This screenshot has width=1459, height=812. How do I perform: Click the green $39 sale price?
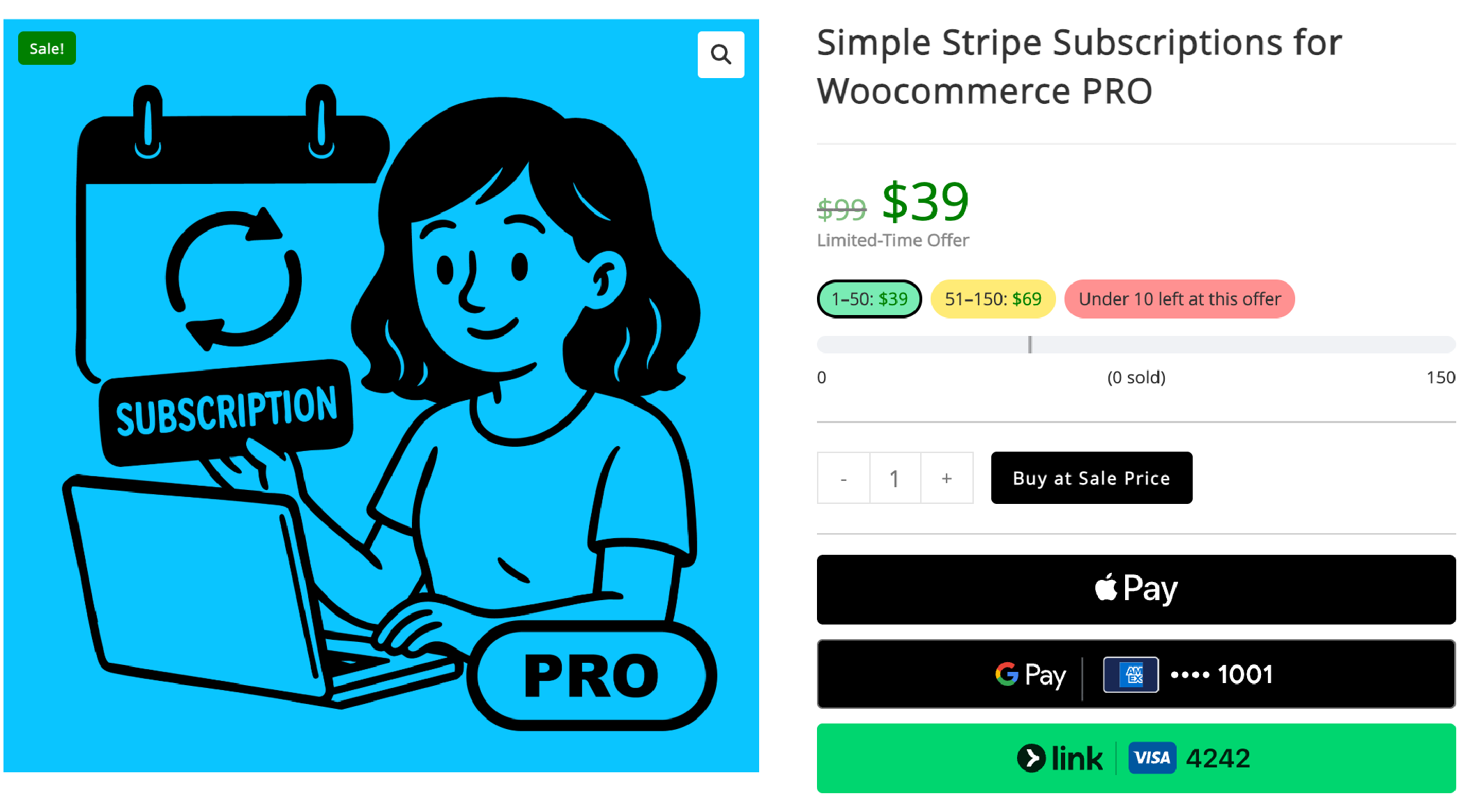click(925, 201)
